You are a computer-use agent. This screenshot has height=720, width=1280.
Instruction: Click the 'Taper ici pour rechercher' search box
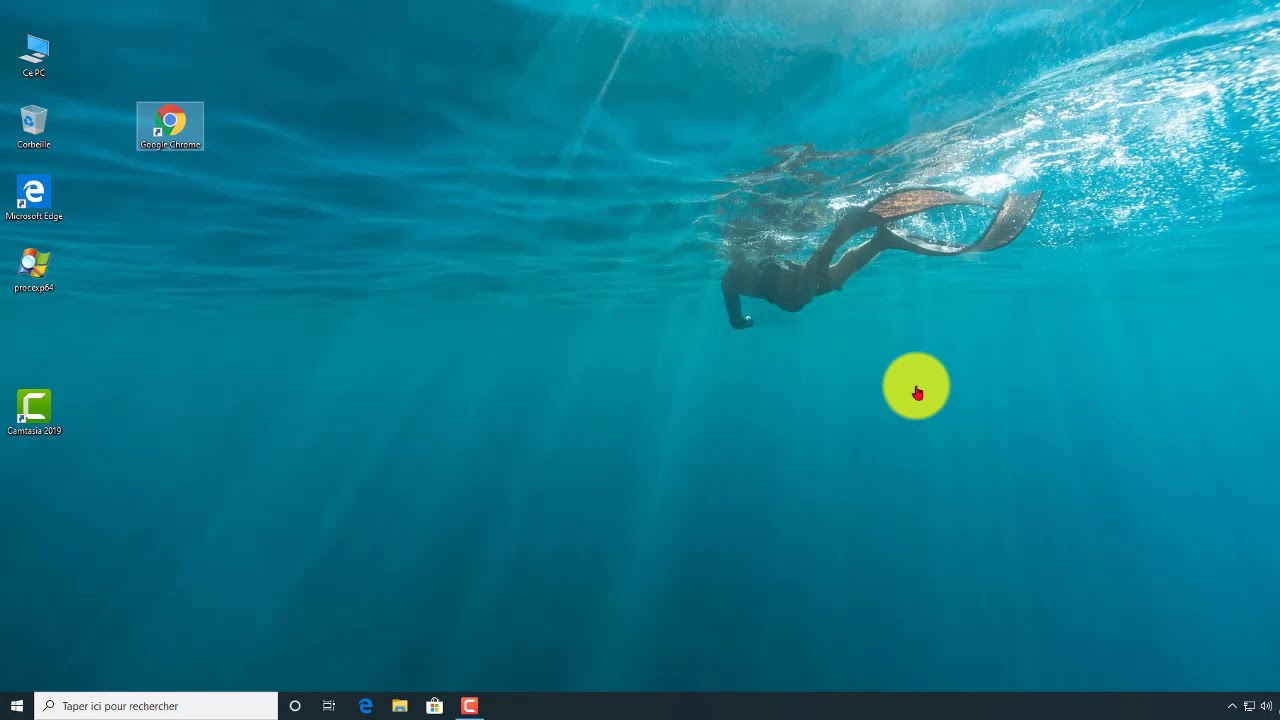(x=157, y=706)
